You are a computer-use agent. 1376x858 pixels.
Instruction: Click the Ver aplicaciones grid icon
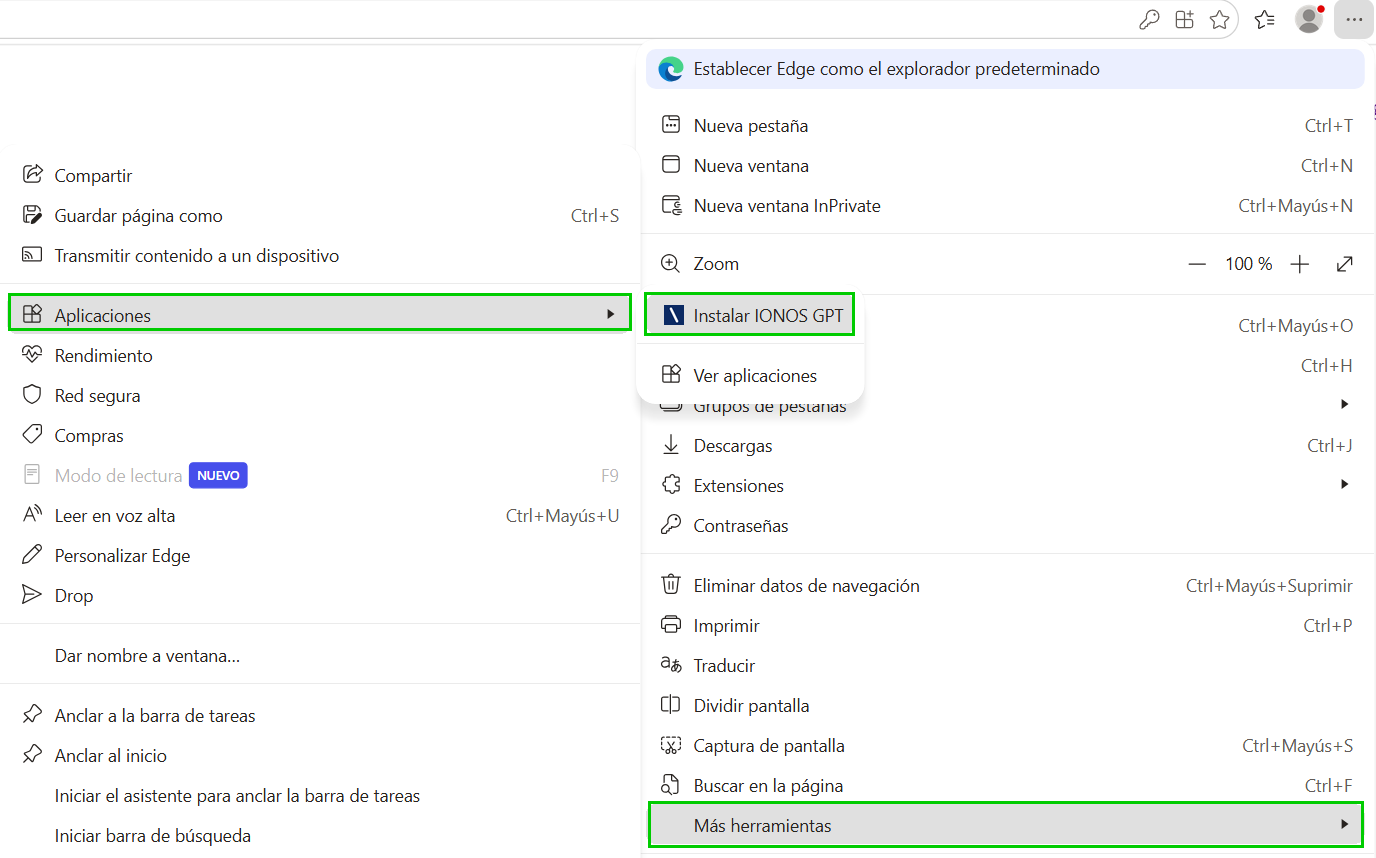coord(672,375)
